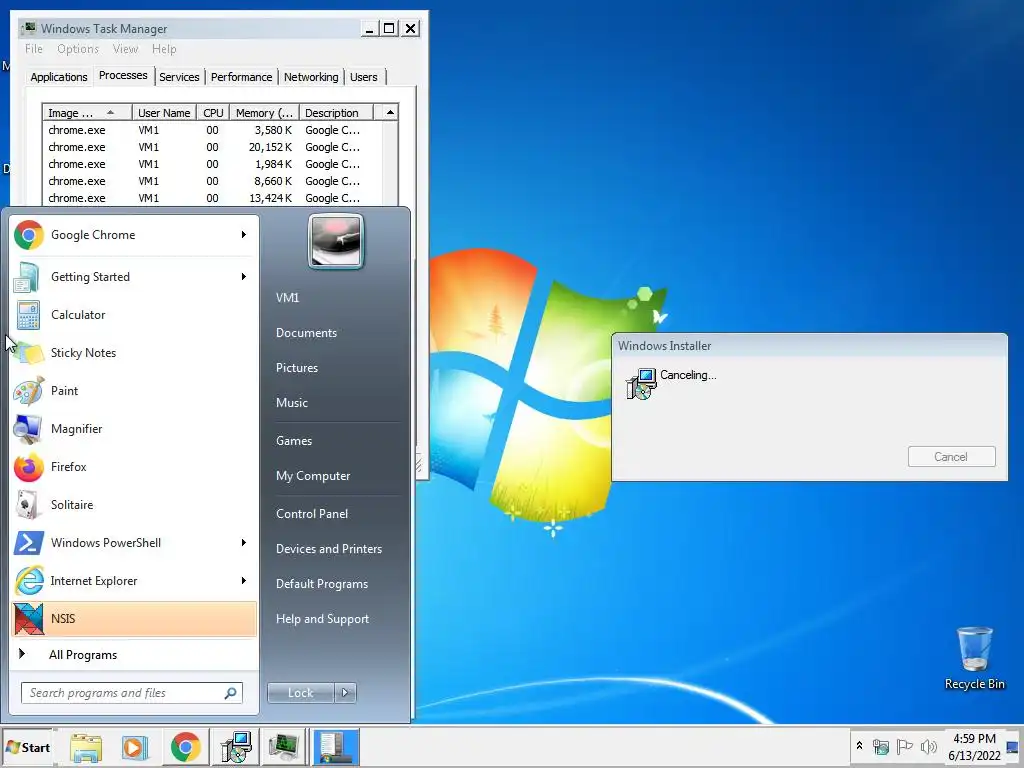Sort processes by Memory column
Image resolution: width=1024 pixels, height=768 pixels.
pyautogui.click(x=264, y=113)
